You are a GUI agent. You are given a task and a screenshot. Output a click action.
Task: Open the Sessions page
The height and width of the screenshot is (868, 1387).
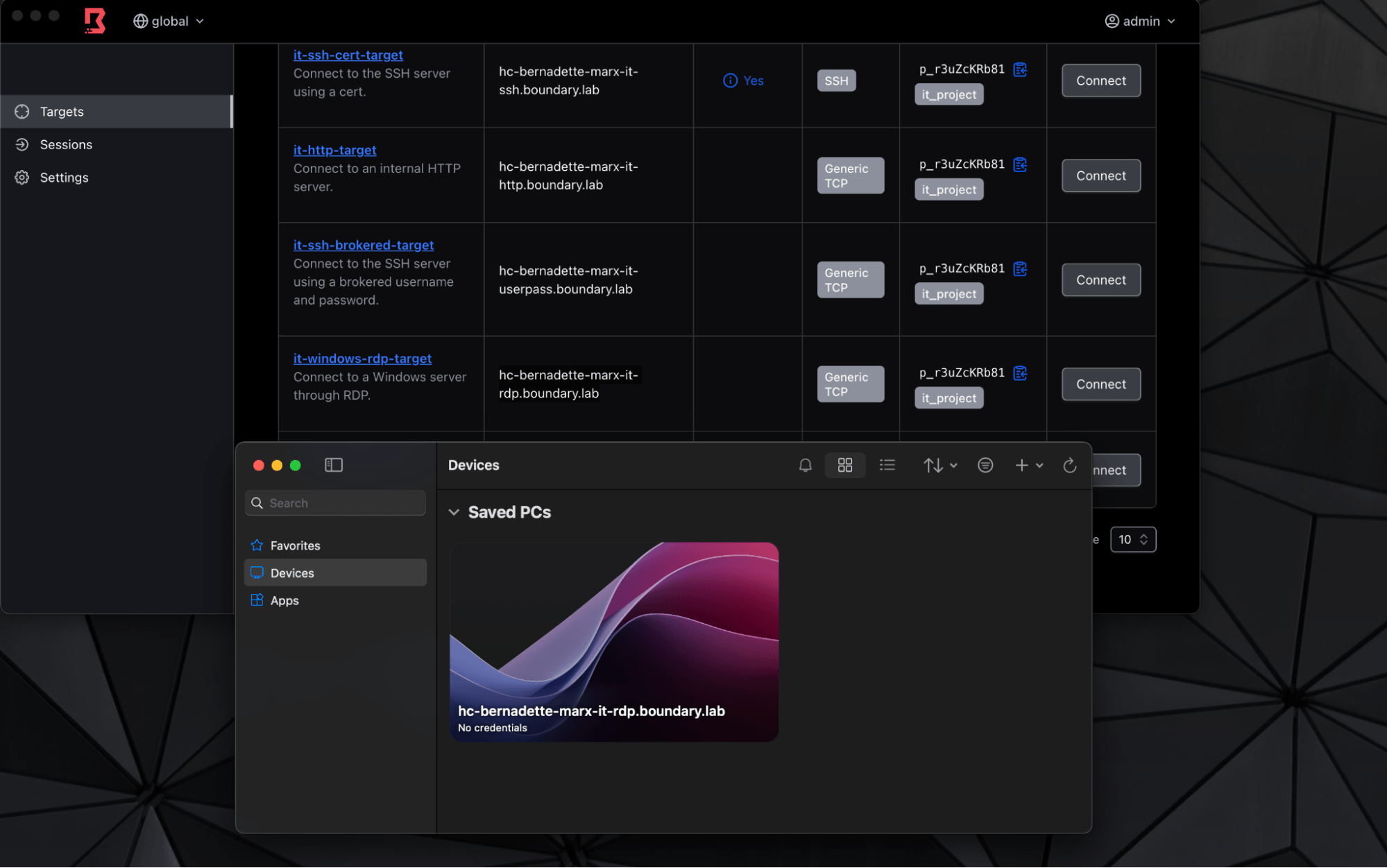[x=66, y=144]
